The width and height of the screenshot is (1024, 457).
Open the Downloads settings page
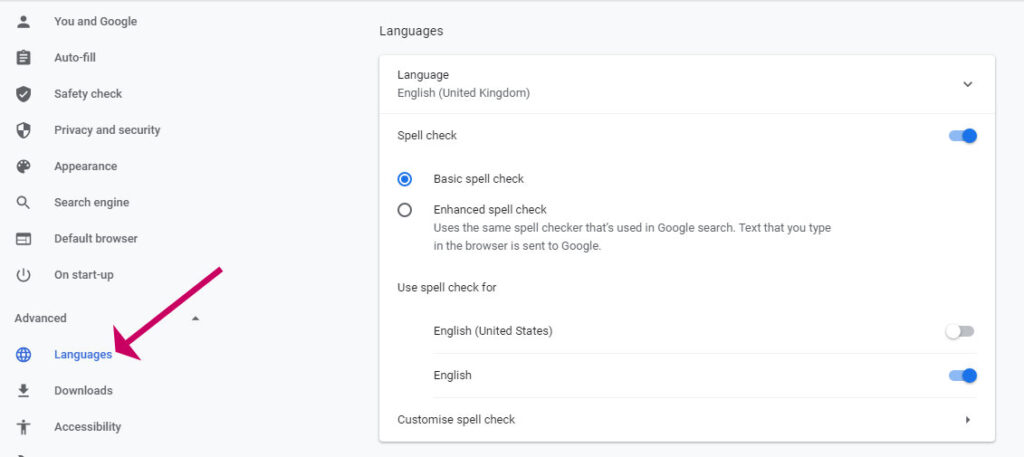pyautogui.click(x=84, y=390)
